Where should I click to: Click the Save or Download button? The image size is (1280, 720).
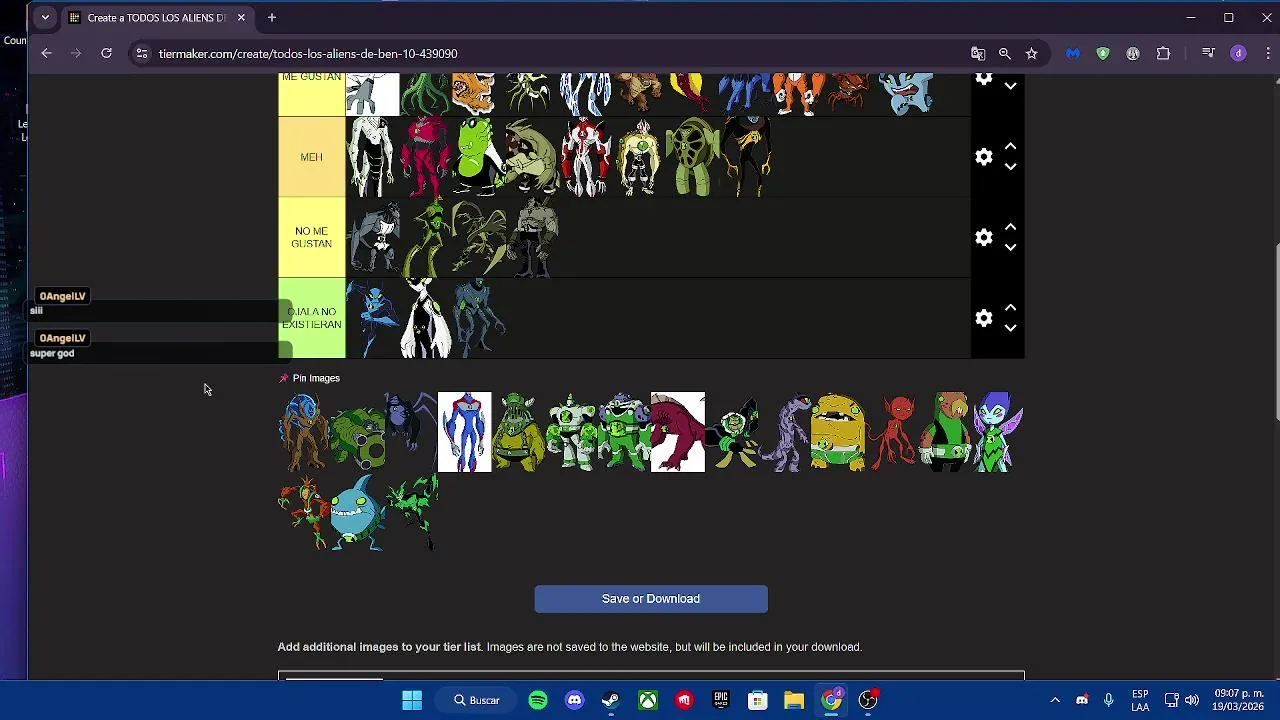coord(651,599)
